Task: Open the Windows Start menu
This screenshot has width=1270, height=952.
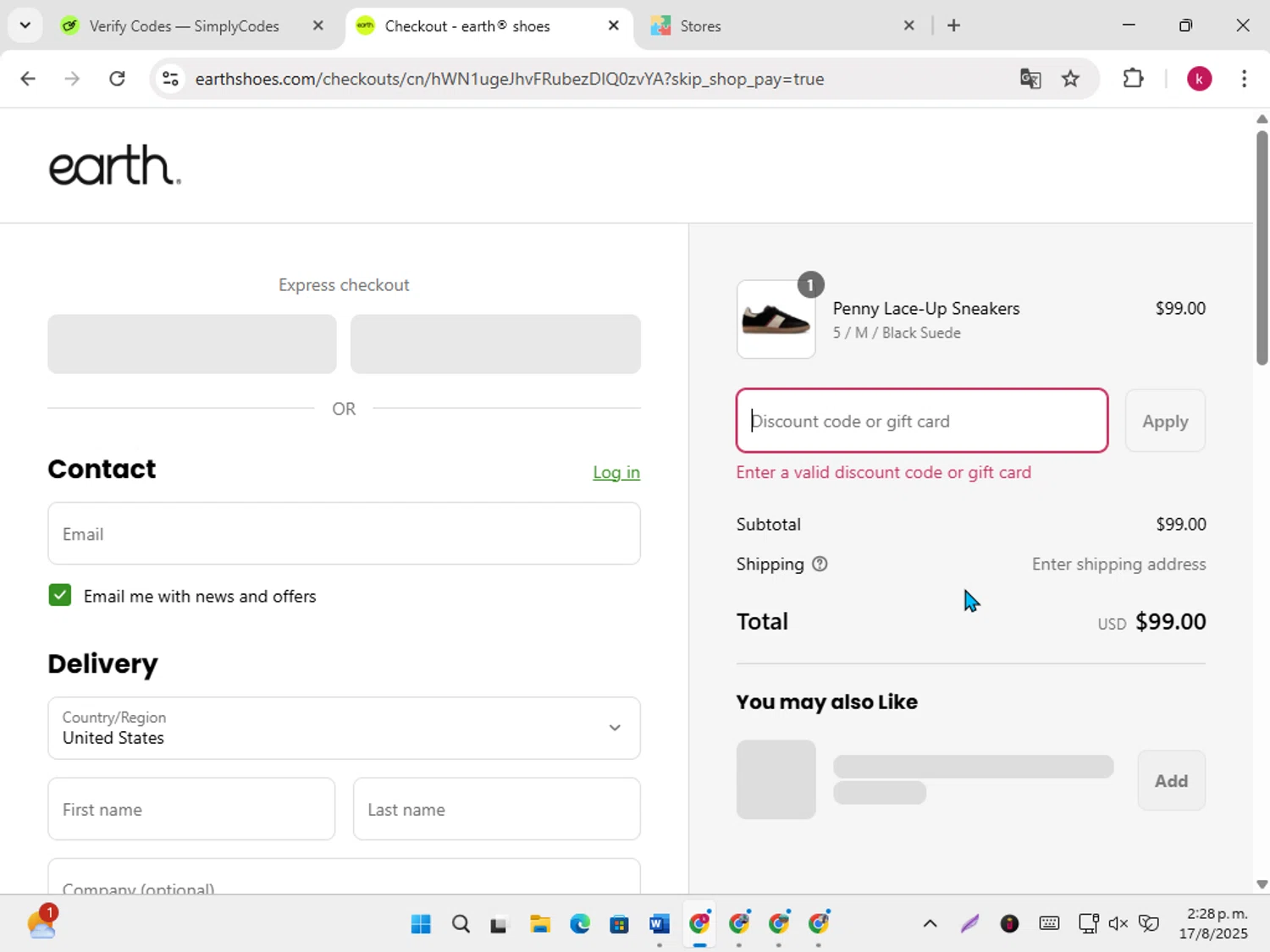Action: coord(421,923)
